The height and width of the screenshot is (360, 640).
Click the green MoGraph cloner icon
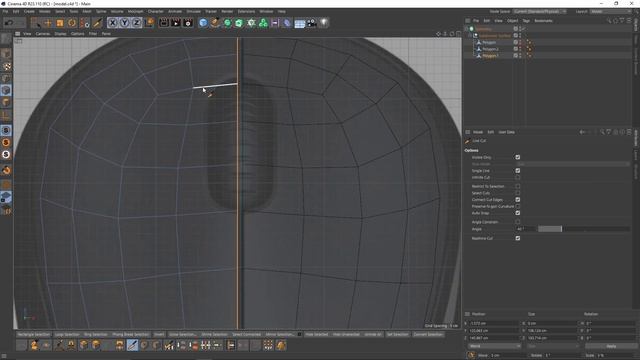(x=263, y=23)
